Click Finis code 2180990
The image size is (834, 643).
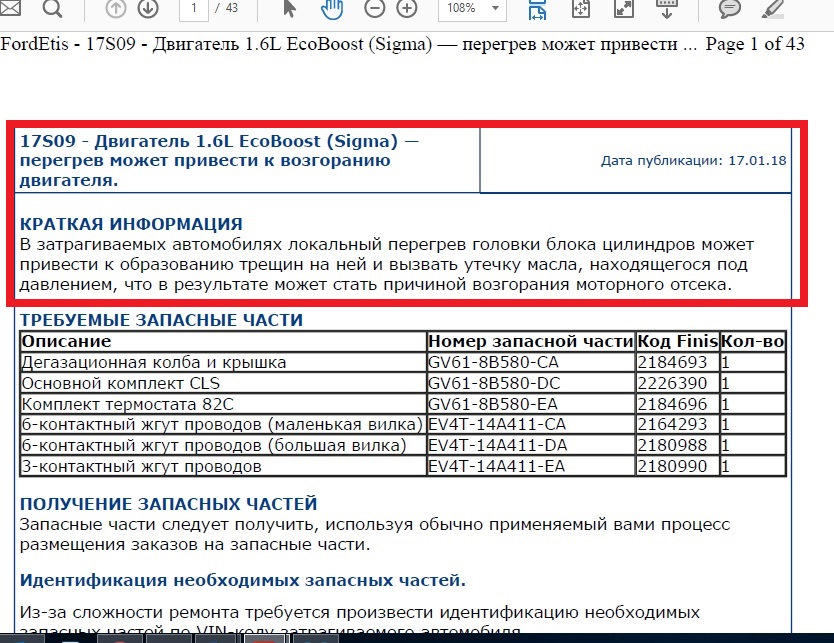pyautogui.click(x=672, y=466)
